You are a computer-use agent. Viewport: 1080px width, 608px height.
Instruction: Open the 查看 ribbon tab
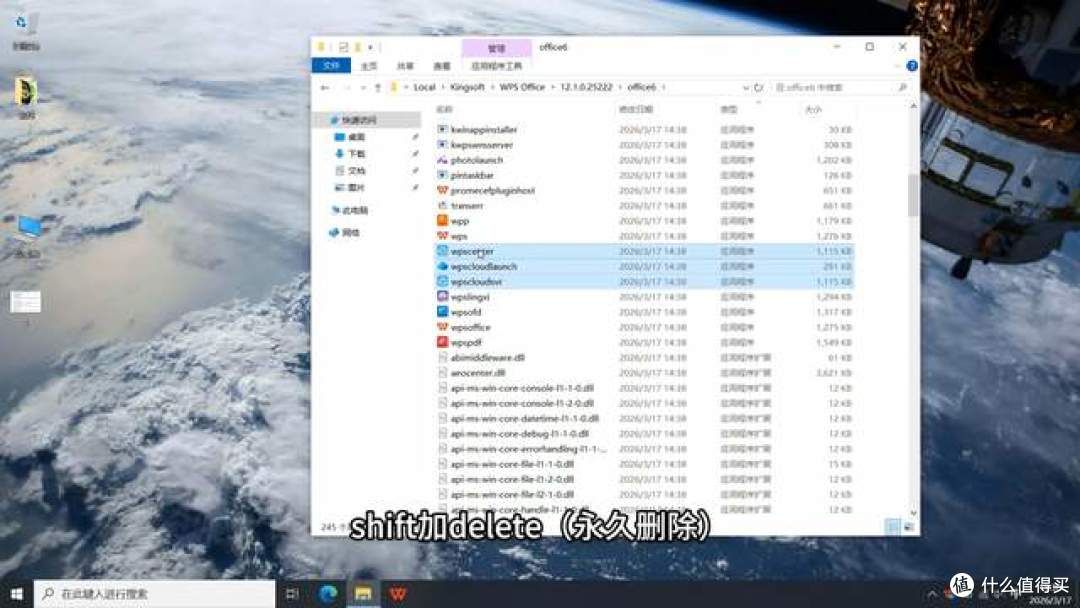442,66
